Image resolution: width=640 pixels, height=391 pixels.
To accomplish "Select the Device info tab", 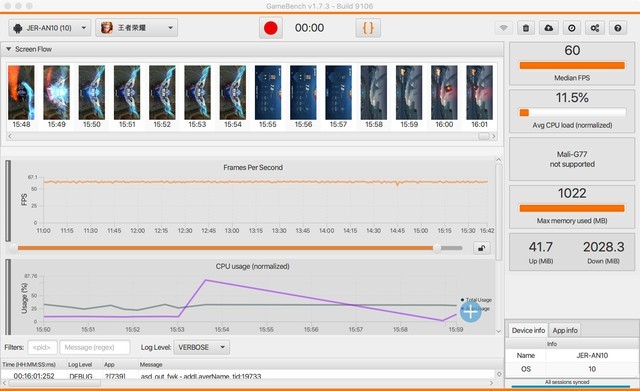I will (528, 330).
